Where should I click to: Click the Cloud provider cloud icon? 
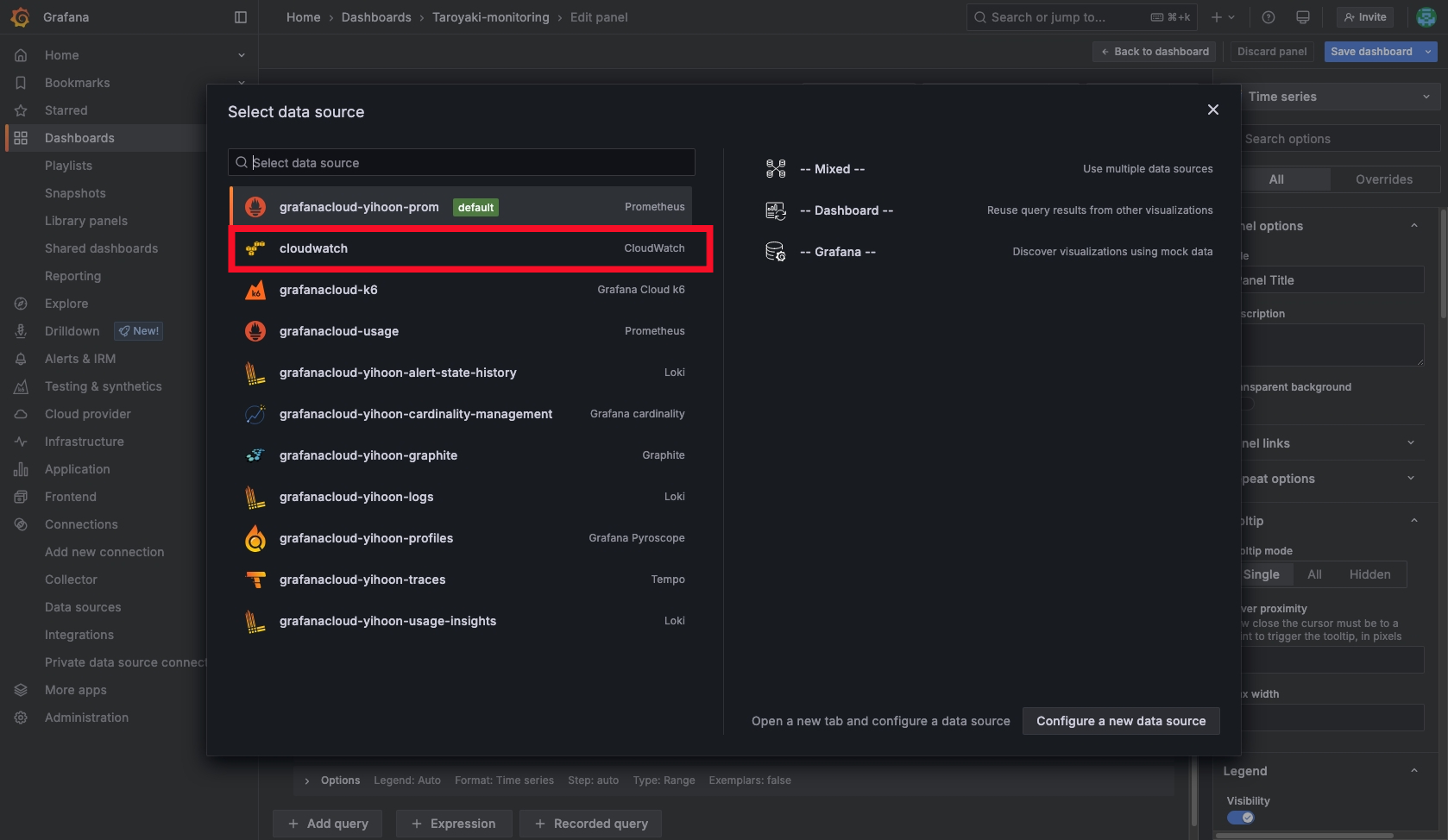(21, 414)
